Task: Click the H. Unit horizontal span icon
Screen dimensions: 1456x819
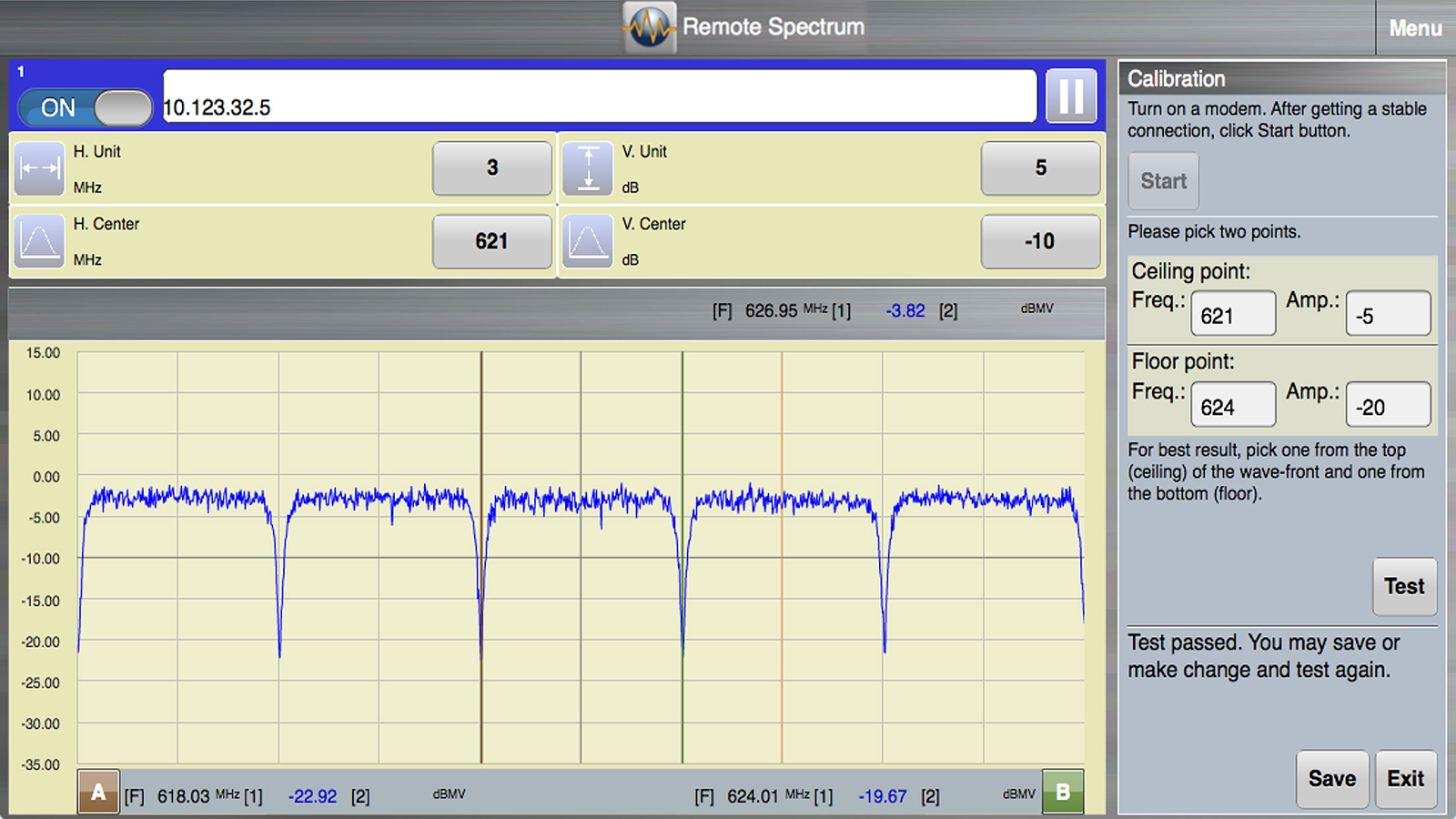Action: point(39,168)
